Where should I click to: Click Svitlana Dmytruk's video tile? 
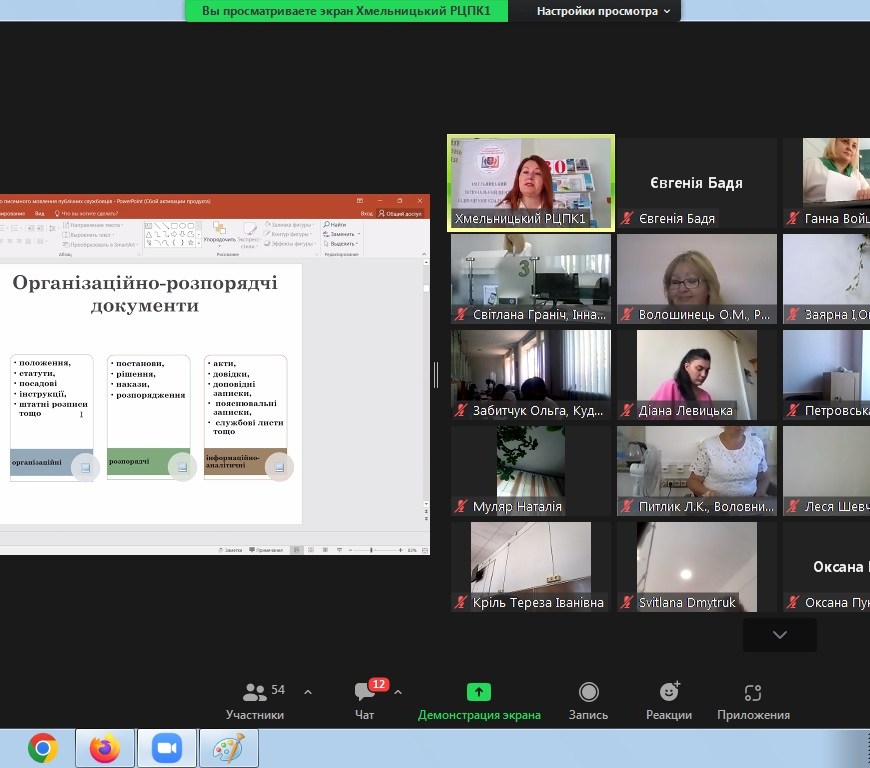pos(696,565)
